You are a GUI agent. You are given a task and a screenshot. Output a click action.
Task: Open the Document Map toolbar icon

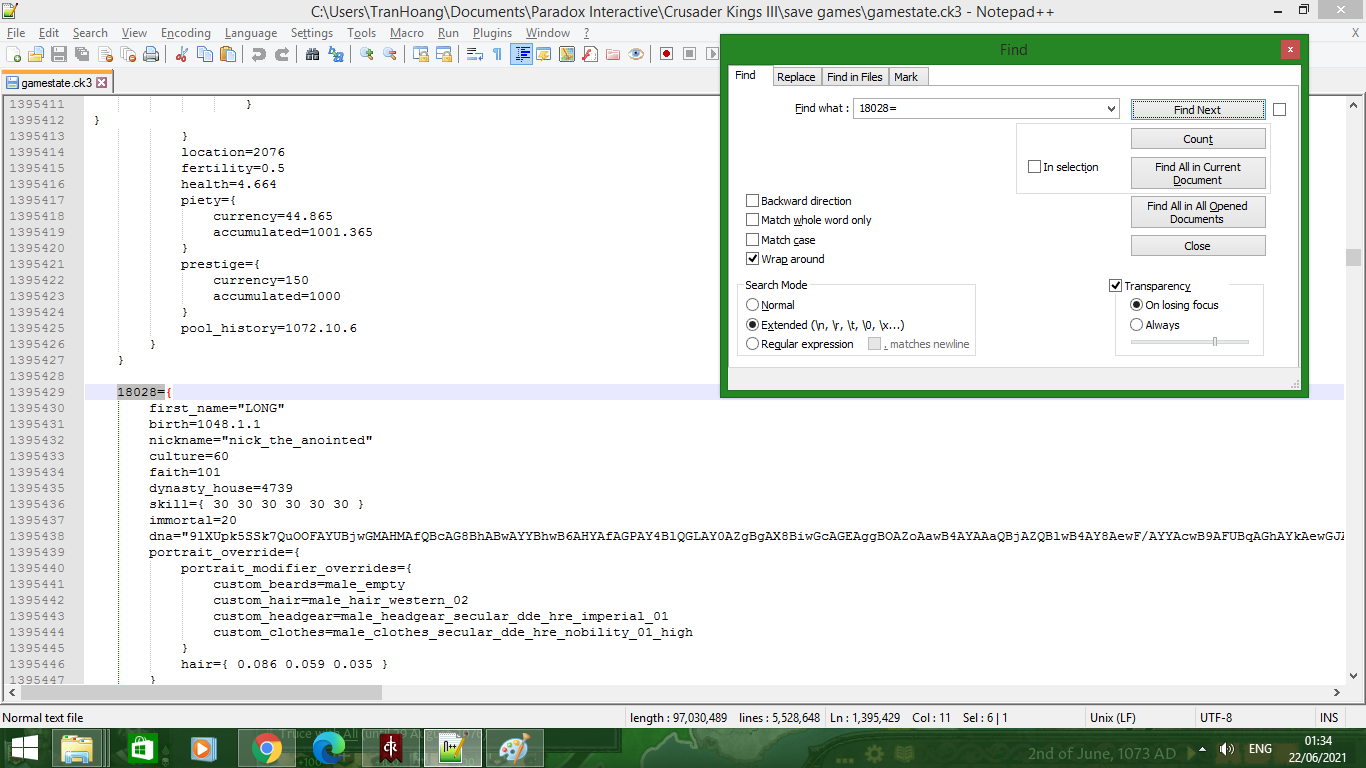567,54
